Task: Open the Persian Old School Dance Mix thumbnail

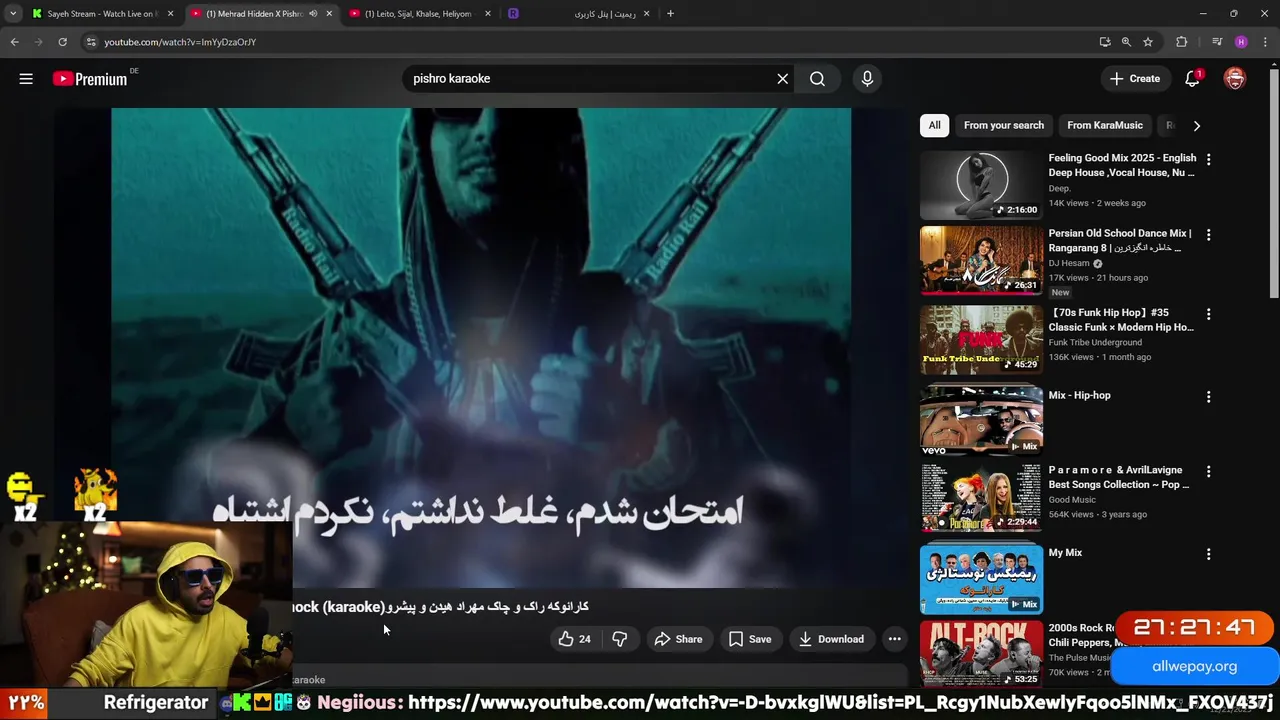Action: point(981,260)
